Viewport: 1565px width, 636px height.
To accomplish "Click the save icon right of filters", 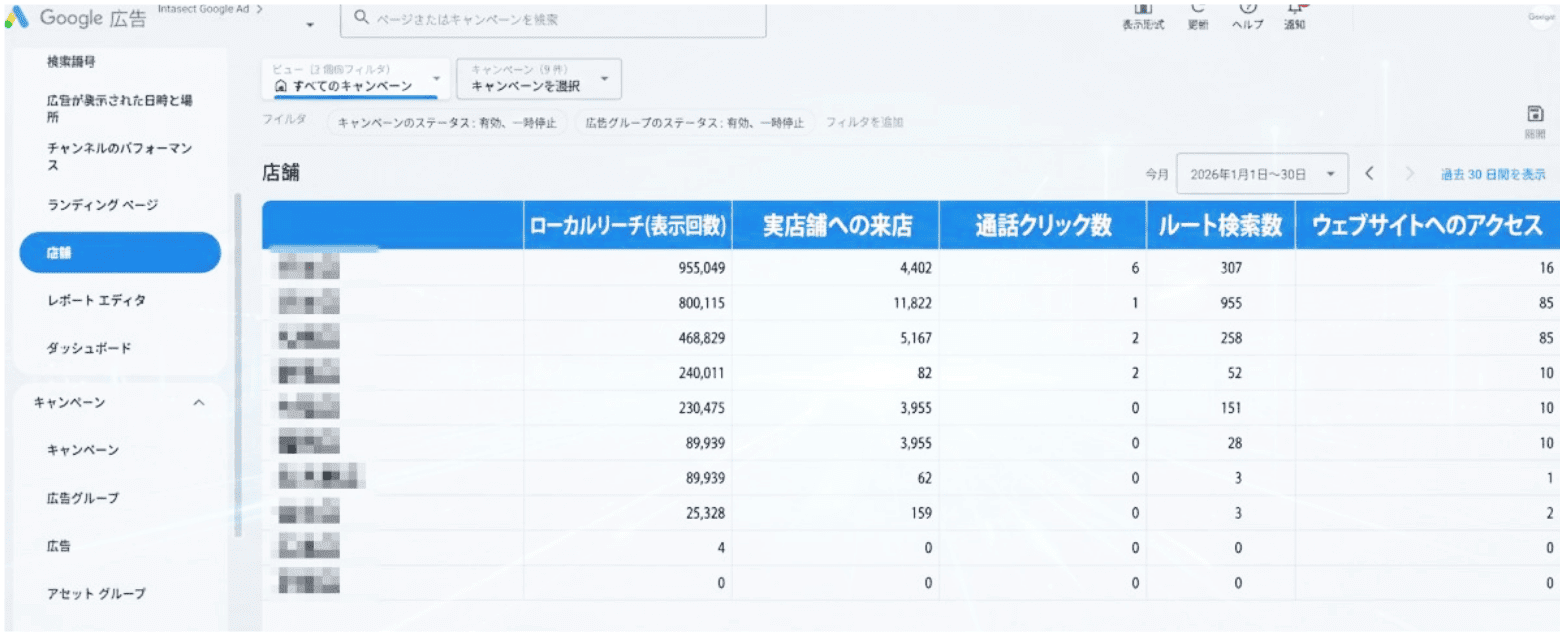I will (x=1535, y=115).
